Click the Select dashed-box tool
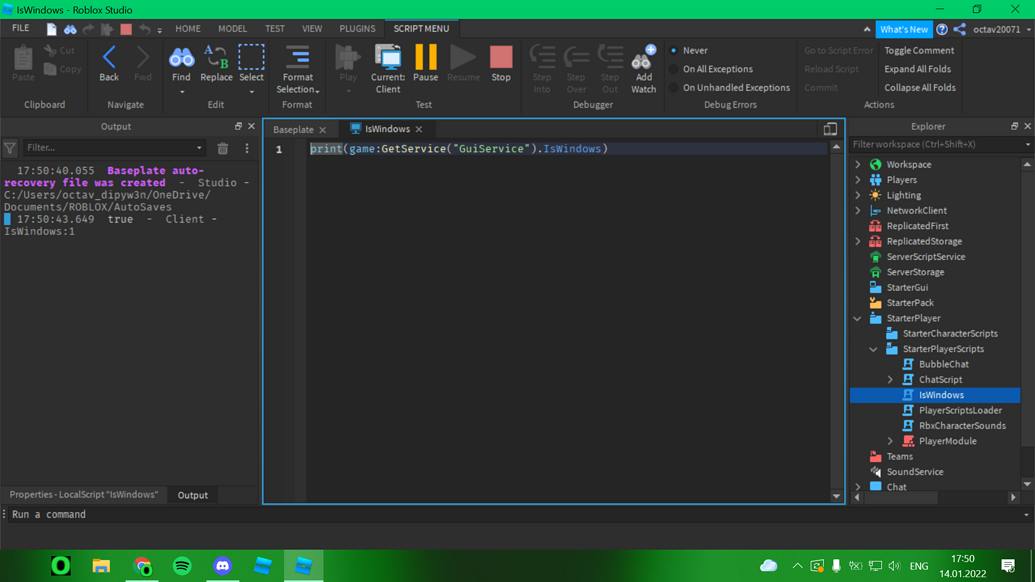 coord(251,57)
